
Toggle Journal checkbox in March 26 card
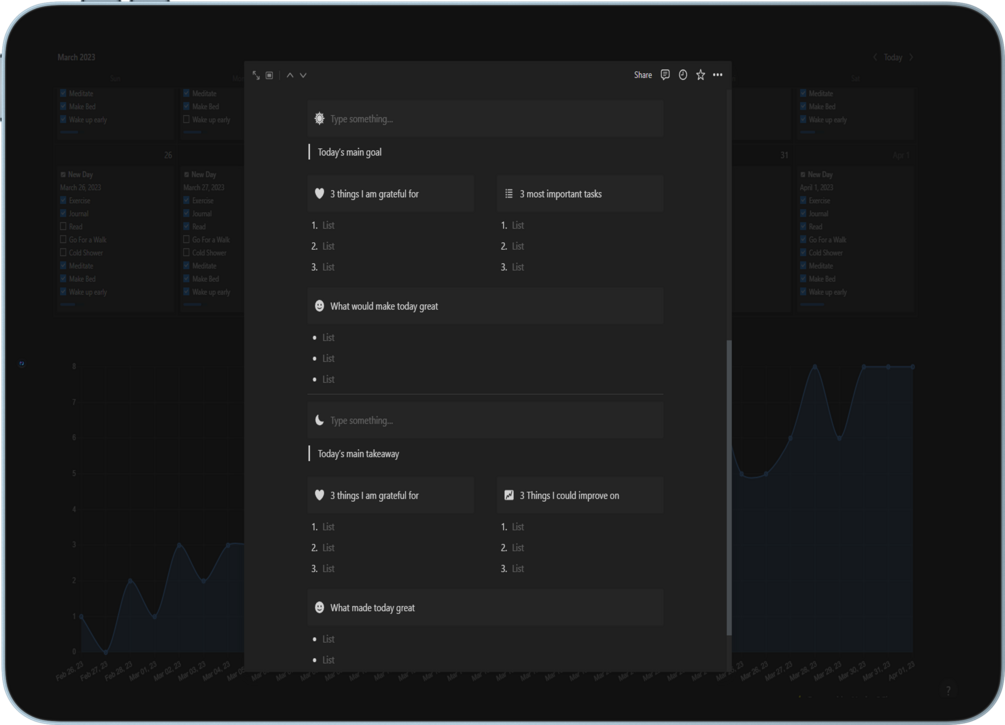pos(63,213)
